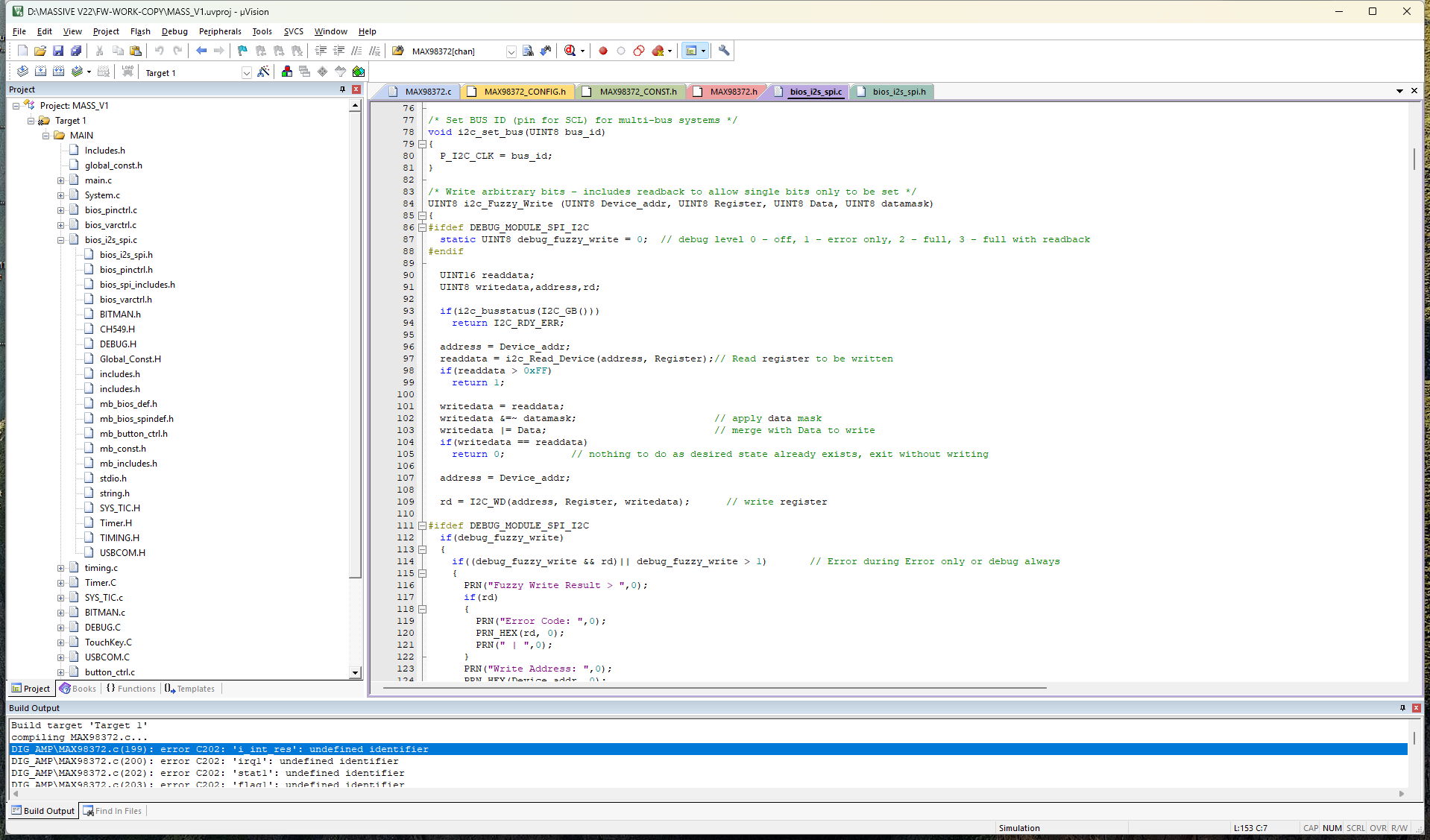Click the Save All icon
Image resolution: width=1430 pixels, height=840 pixels.
point(76,51)
